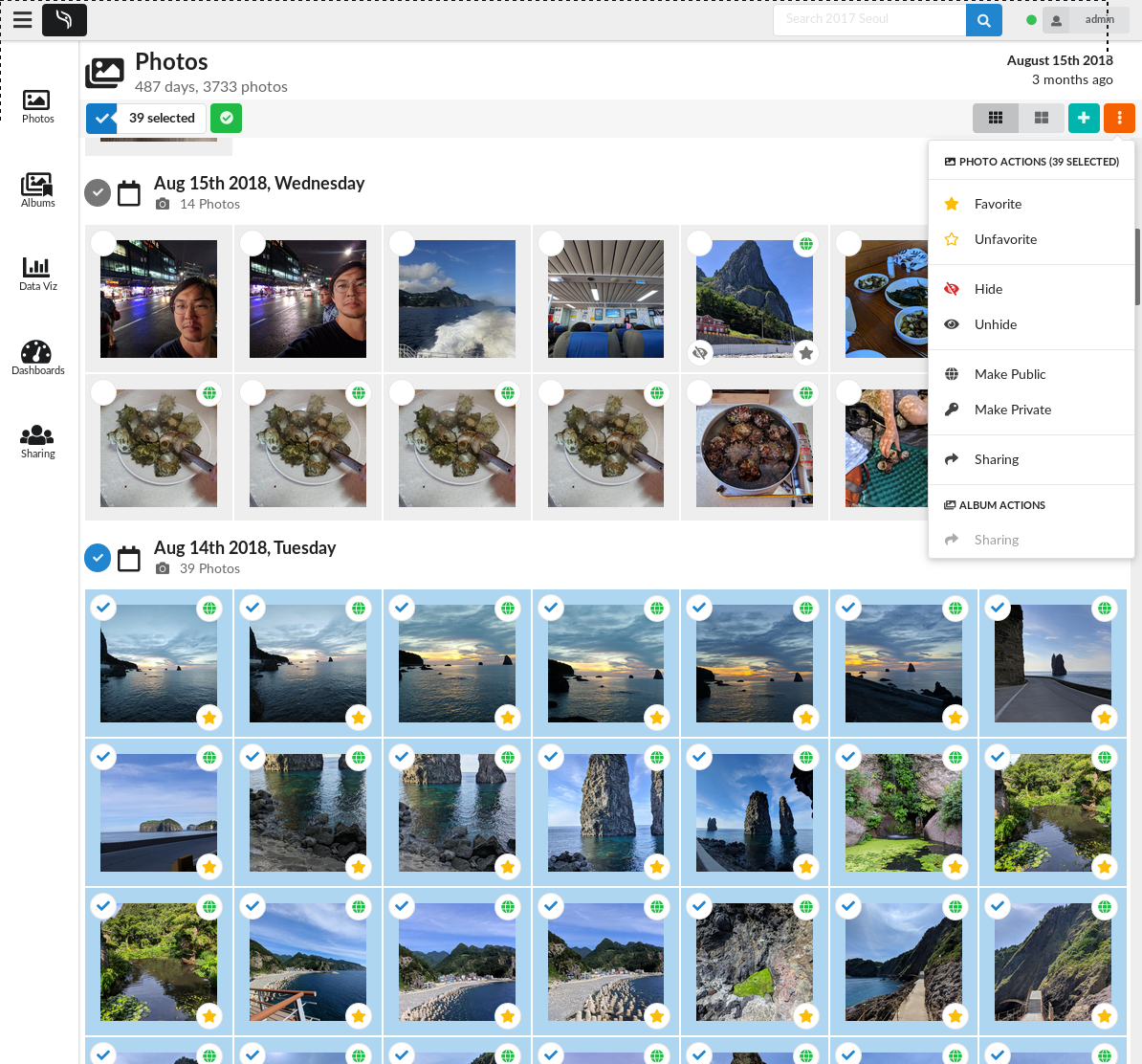Open the Photos section in the sidebar

coord(37,105)
